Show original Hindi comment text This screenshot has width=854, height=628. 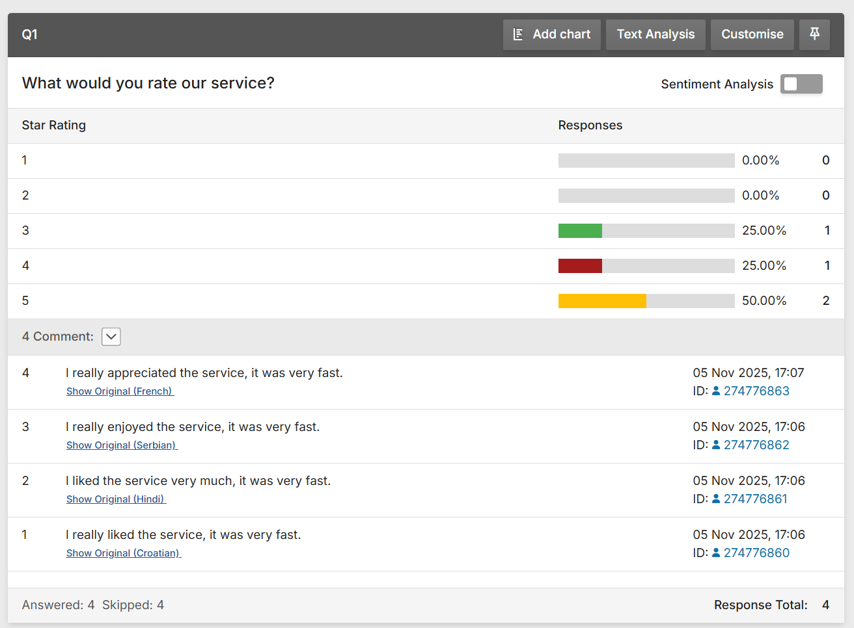pos(116,499)
